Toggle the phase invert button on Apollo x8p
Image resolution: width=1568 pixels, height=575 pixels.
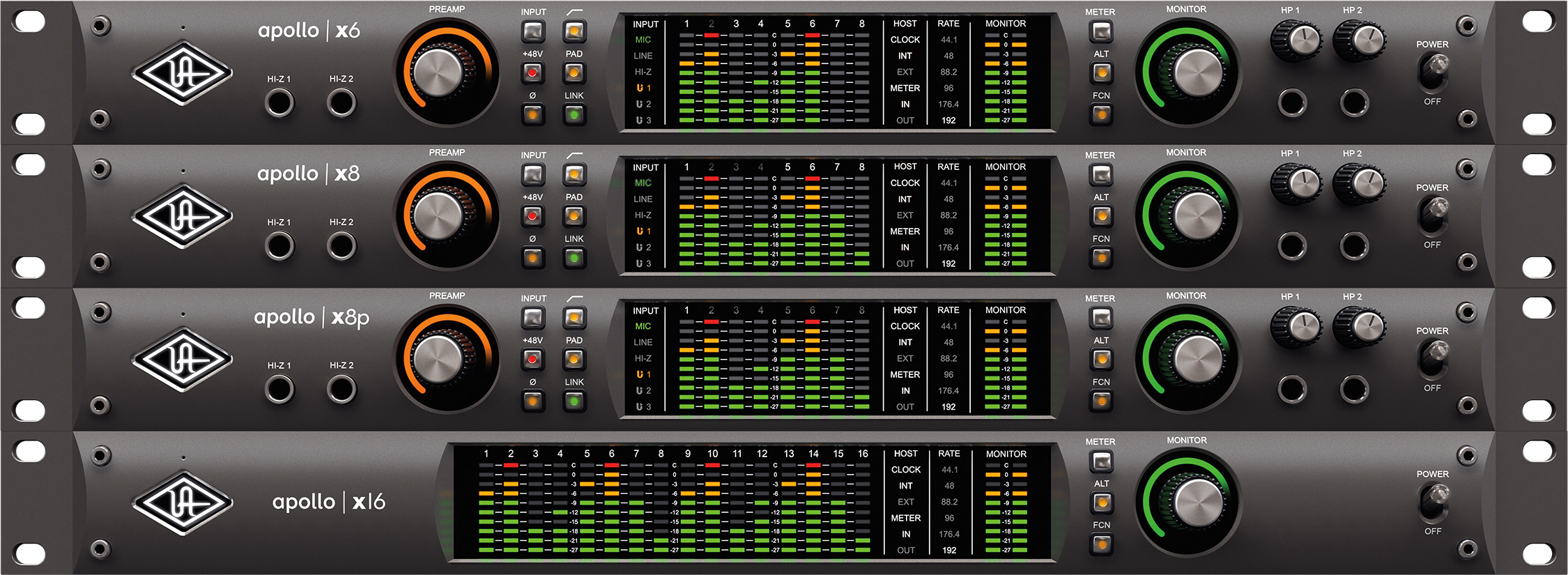point(533,401)
